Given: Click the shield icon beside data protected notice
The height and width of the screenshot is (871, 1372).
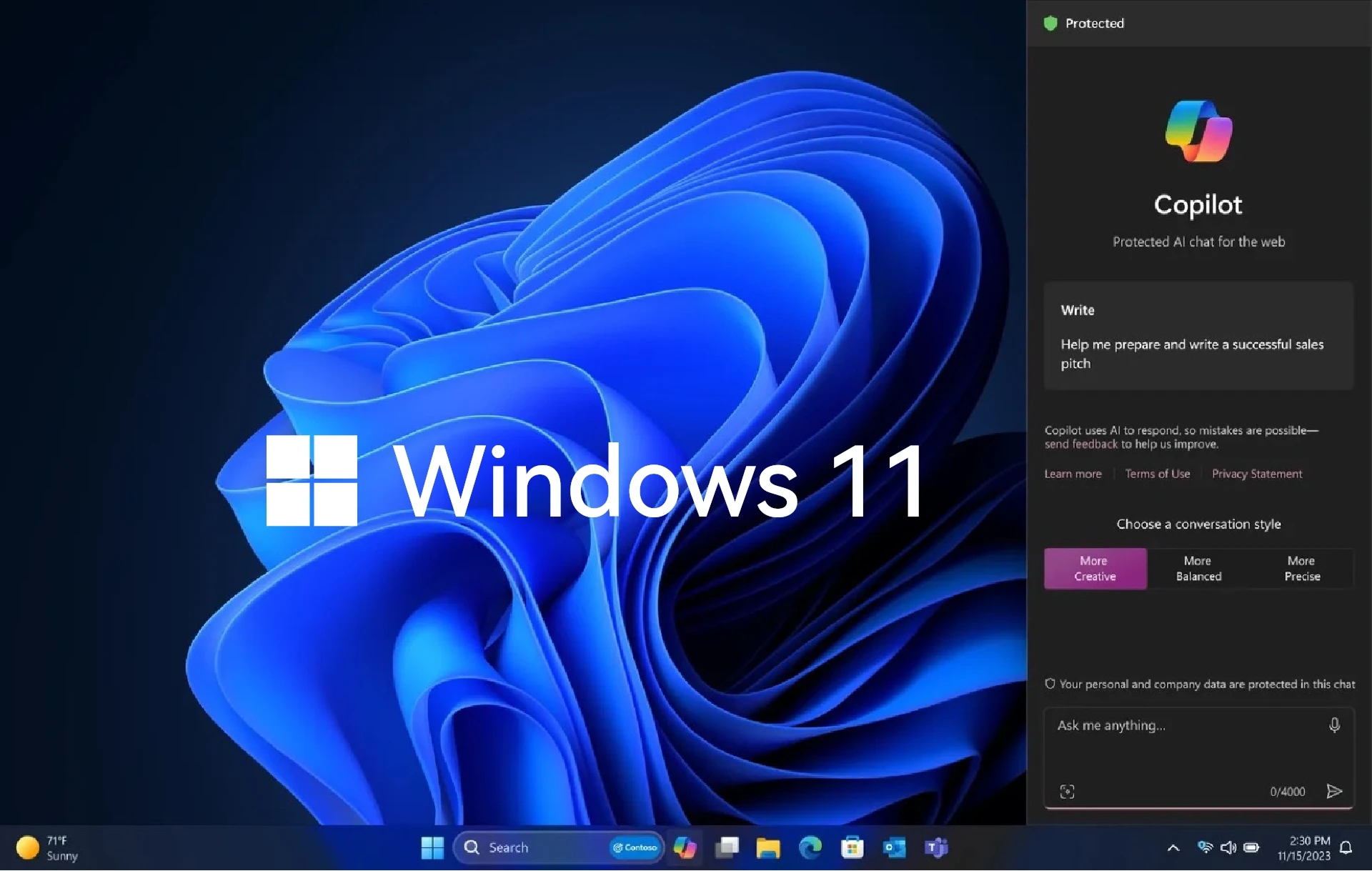Looking at the screenshot, I should (x=1050, y=684).
